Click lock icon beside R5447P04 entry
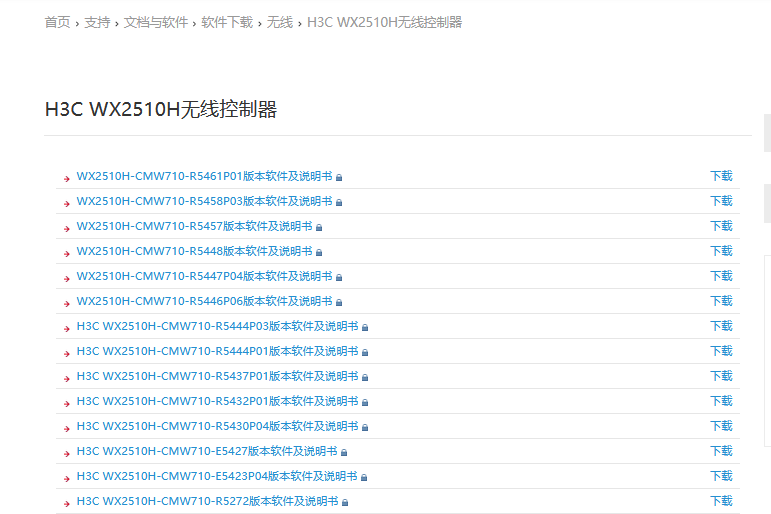This screenshot has height=514, width=771. (x=339, y=278)
